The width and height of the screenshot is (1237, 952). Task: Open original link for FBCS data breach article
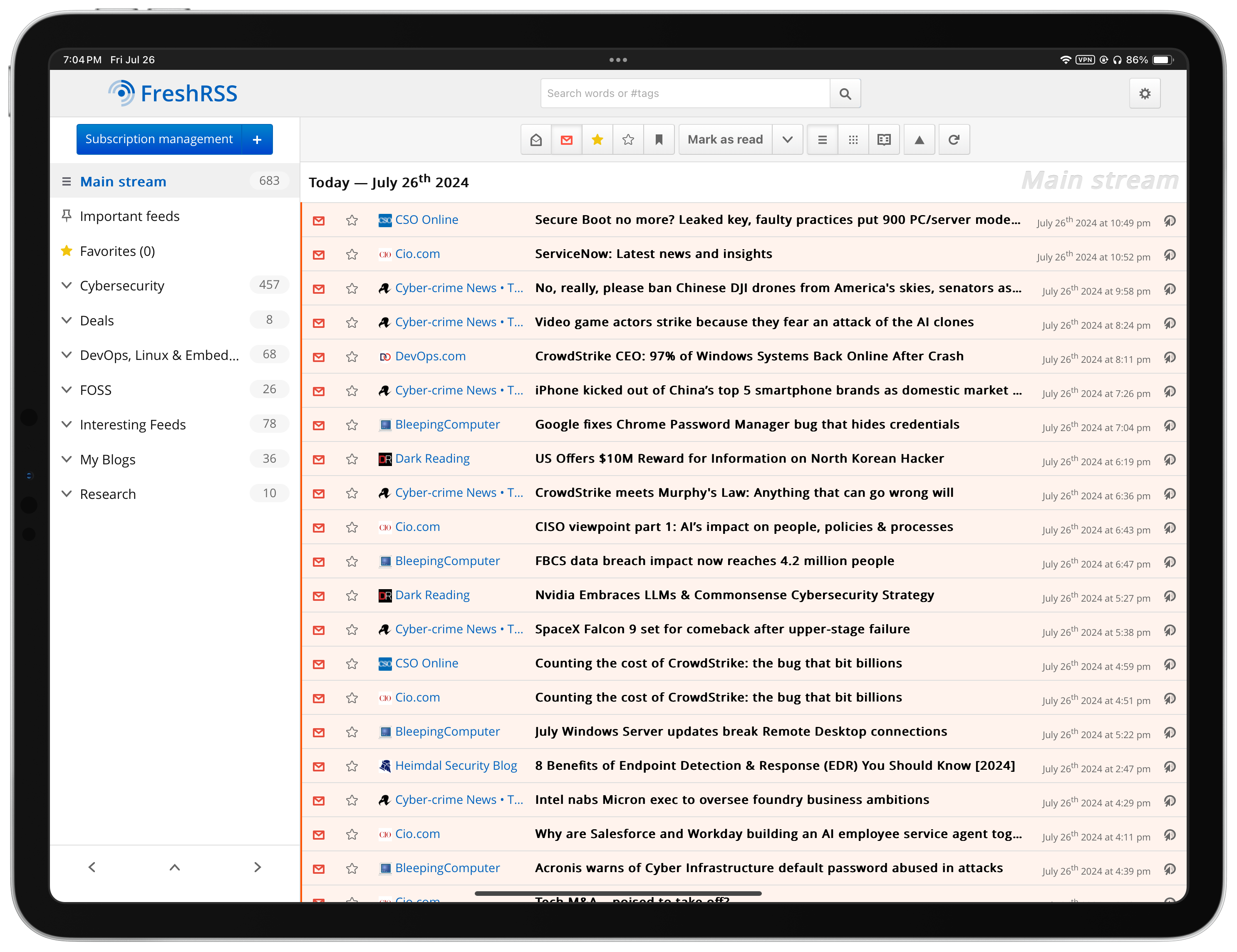pos(1170,562)
